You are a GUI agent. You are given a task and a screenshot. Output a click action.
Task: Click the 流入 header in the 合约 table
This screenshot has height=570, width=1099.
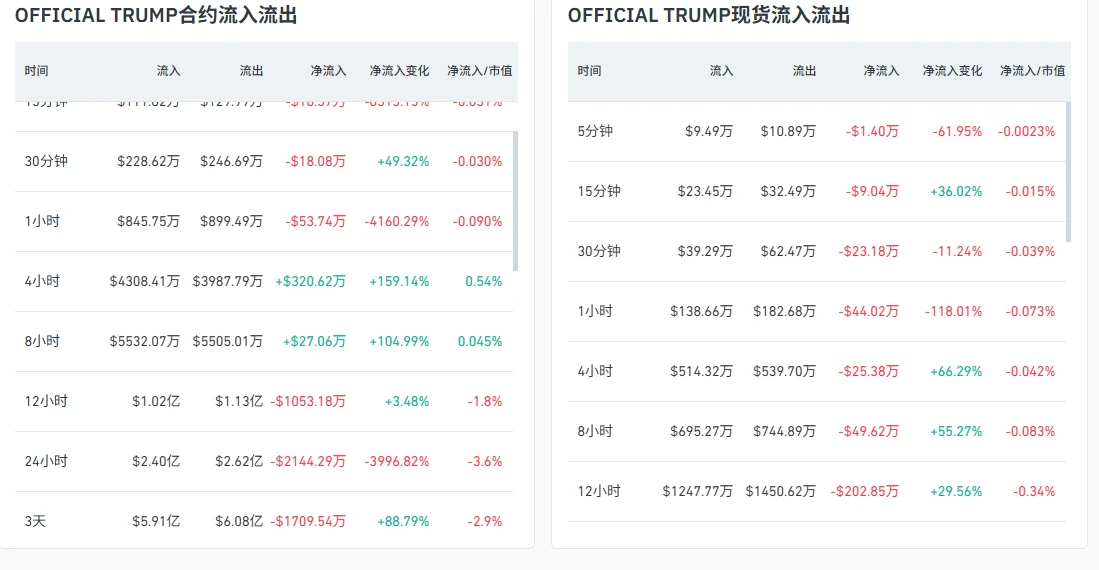(x=168, y=71)
